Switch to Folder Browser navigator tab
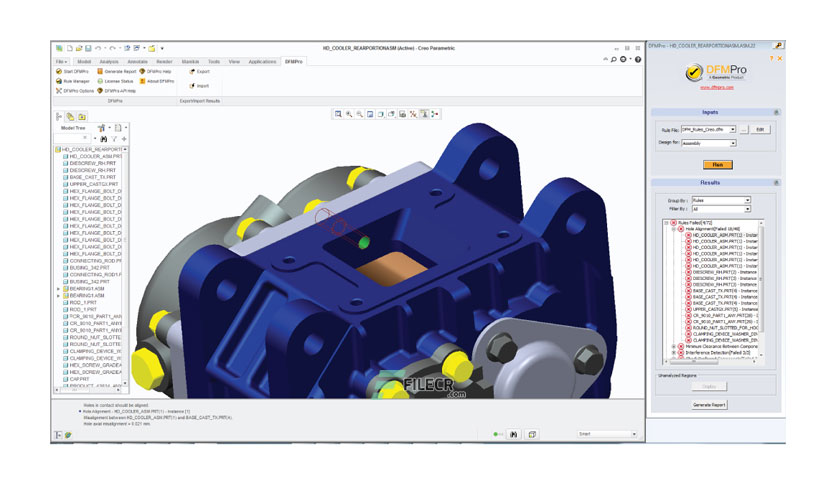The width and height of the screenshot is (836, 484). point(70,116)
